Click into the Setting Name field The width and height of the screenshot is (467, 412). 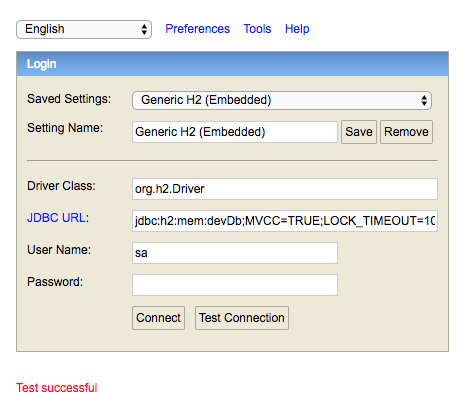point(235,132)
